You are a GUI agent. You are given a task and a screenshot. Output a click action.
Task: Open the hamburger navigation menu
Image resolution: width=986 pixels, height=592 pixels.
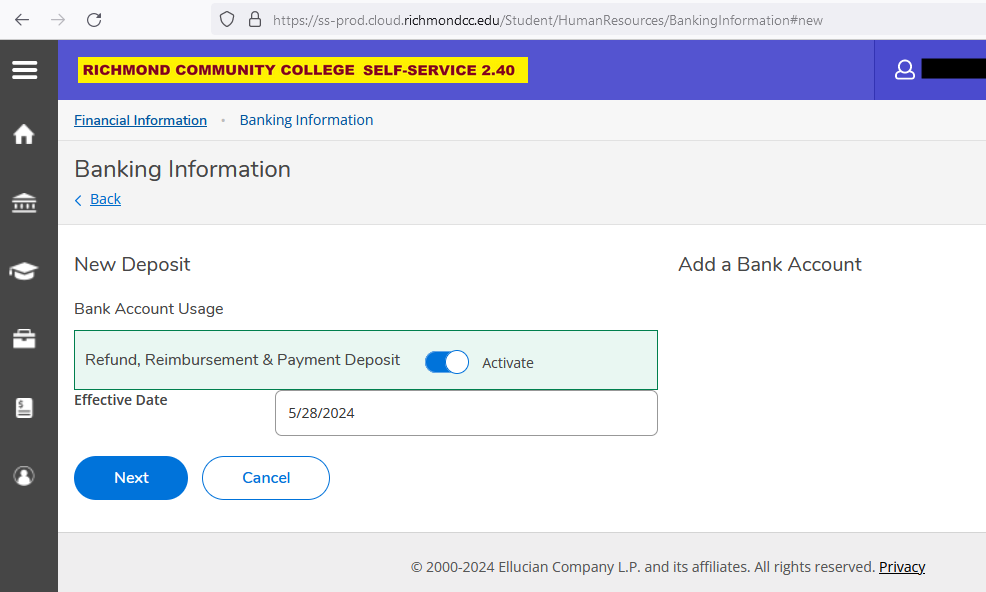click(x=24, y=70)
